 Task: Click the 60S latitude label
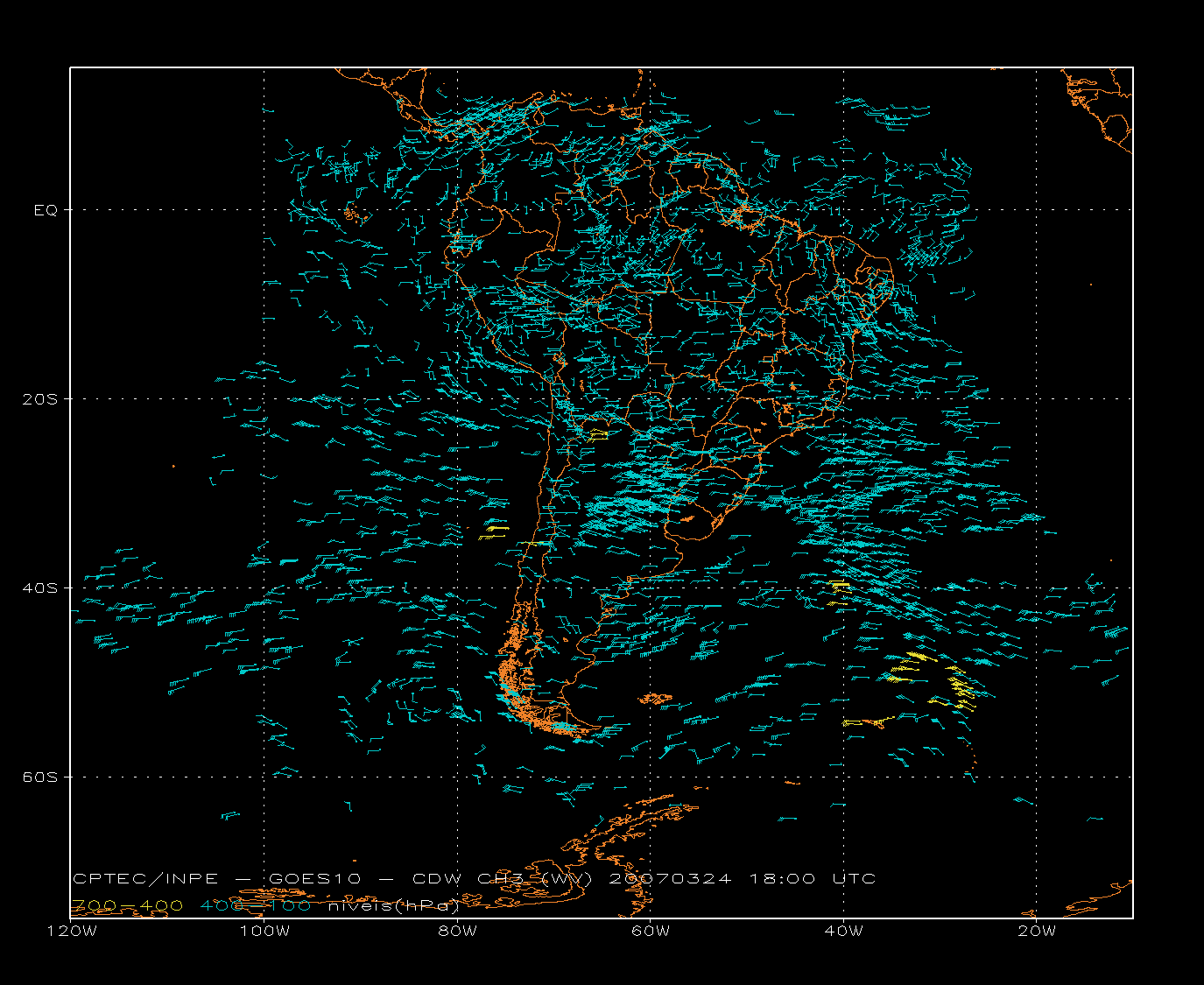[39, 777]
